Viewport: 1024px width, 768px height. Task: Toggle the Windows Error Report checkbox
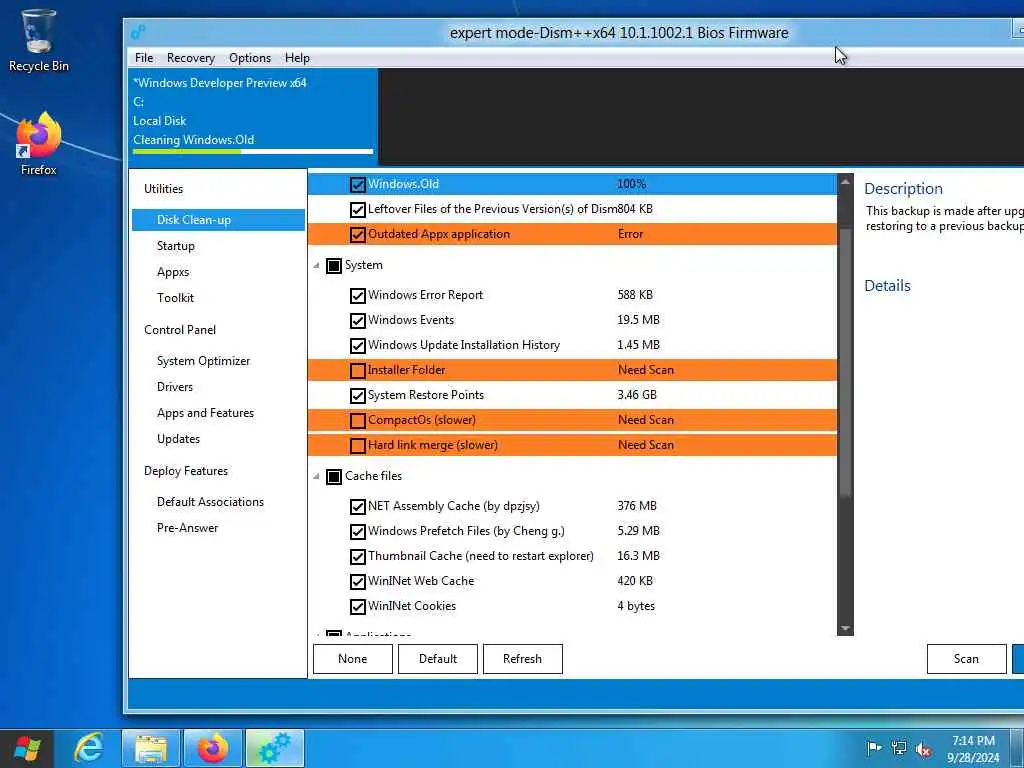point(357,296)
